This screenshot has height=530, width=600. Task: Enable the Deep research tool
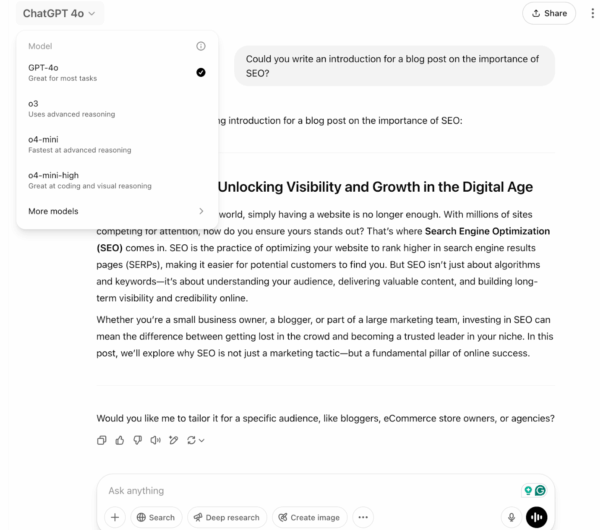(226, 517)
